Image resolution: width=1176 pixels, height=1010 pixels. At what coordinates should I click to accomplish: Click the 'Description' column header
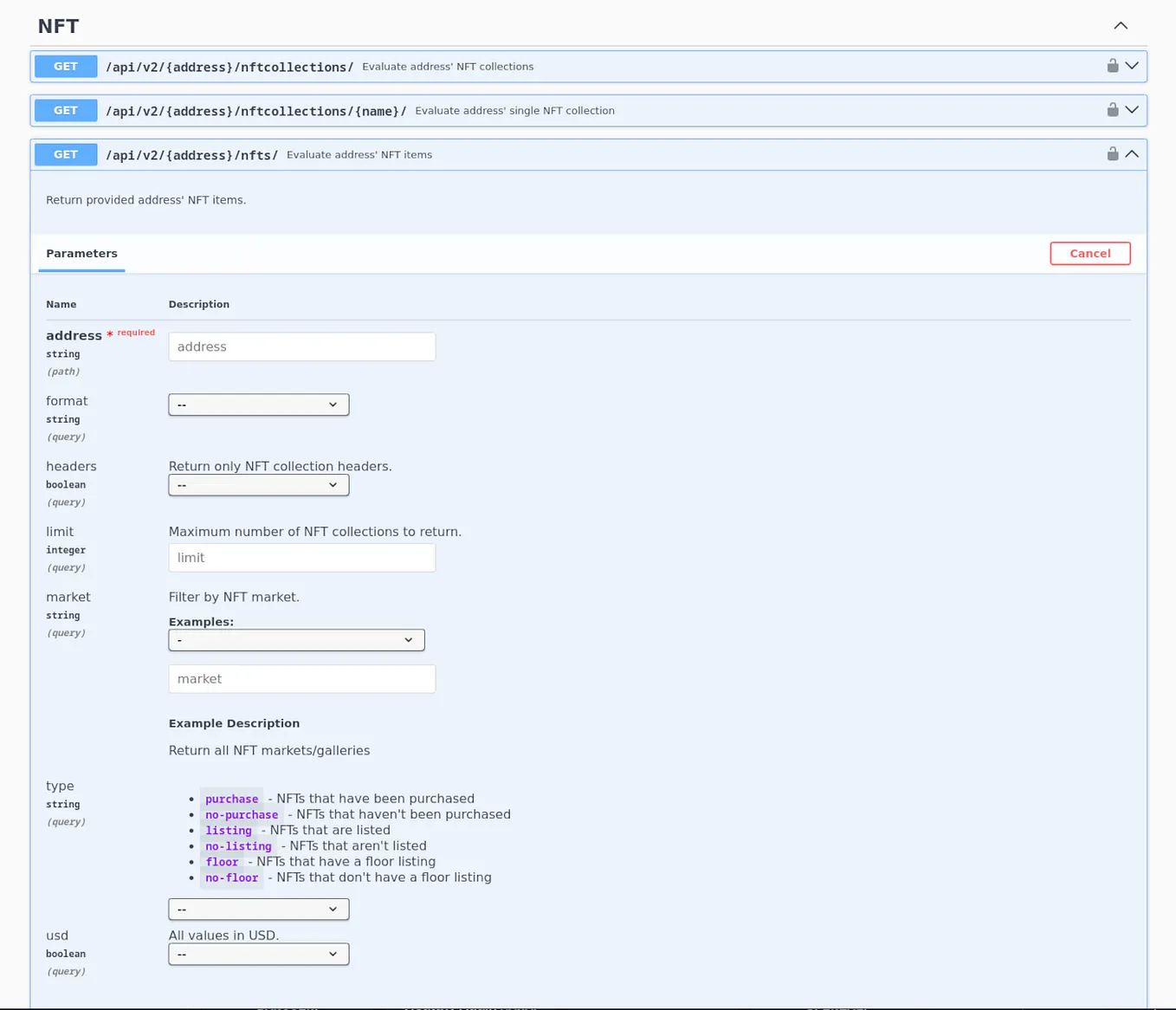pyautogui.click(x=199, y=305)
